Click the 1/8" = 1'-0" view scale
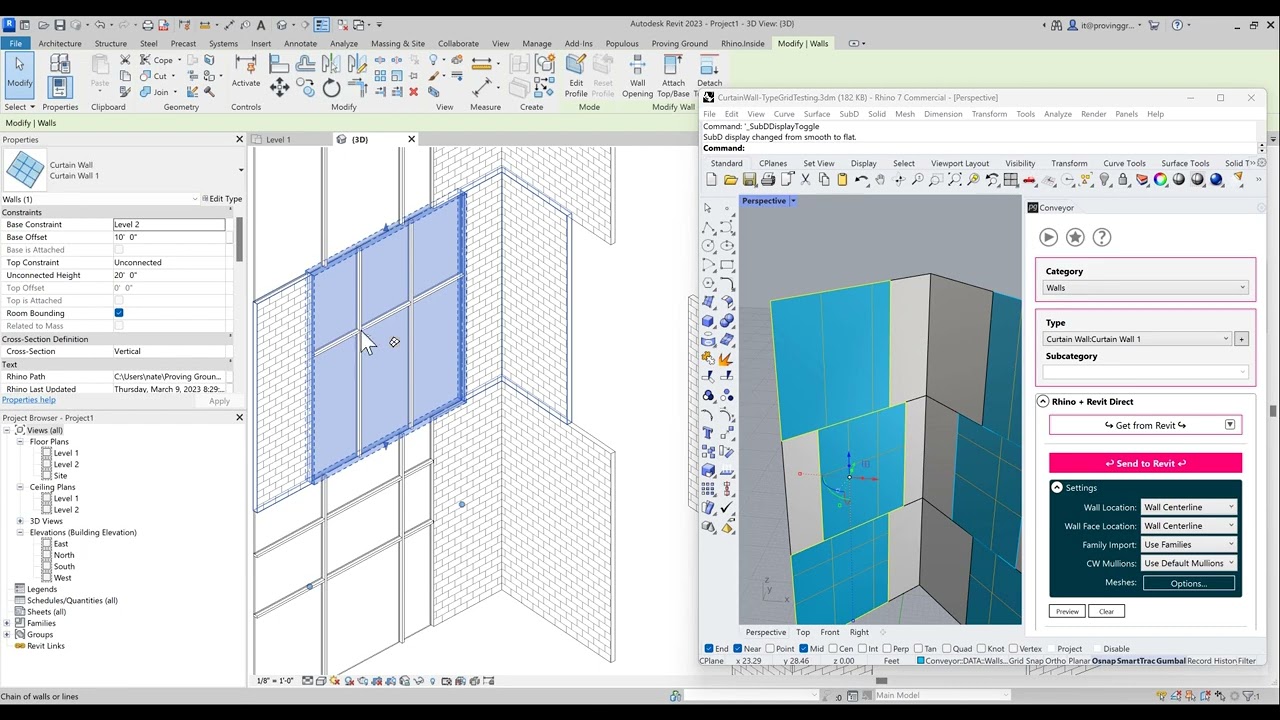This screenshot has width=1280, height=720. pyautogui.click(x=275, y=681)
